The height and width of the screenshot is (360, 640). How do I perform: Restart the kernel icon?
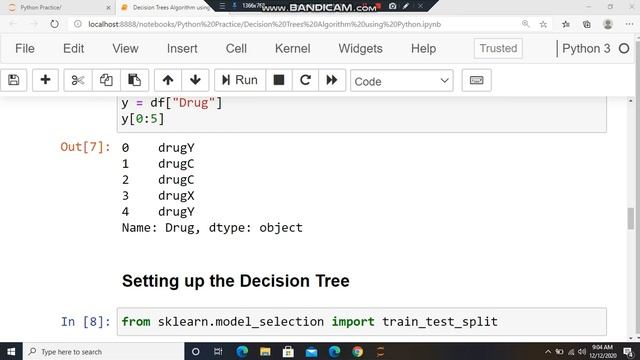305,80
